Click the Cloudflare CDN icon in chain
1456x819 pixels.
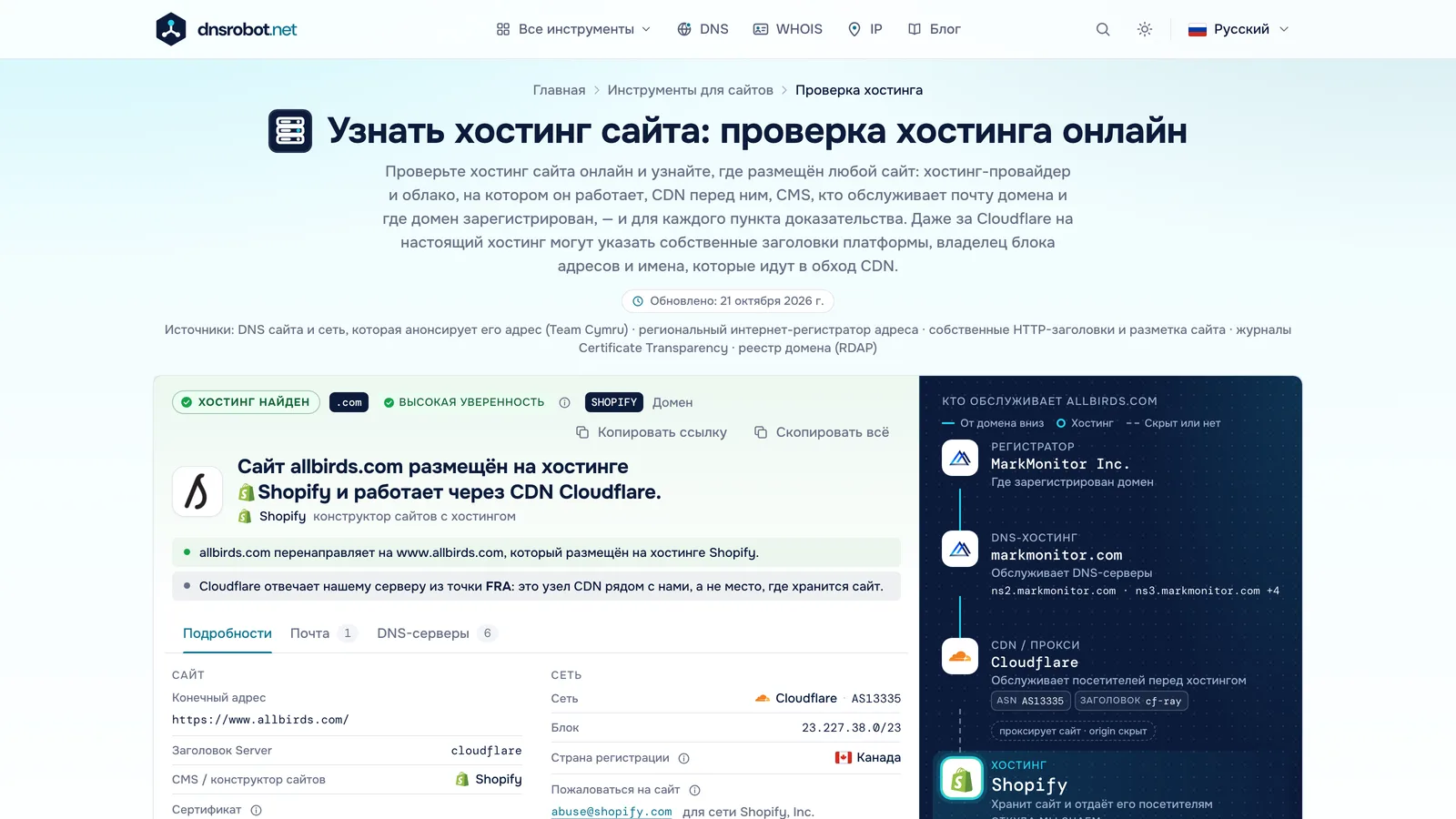[x=960, y=656]
